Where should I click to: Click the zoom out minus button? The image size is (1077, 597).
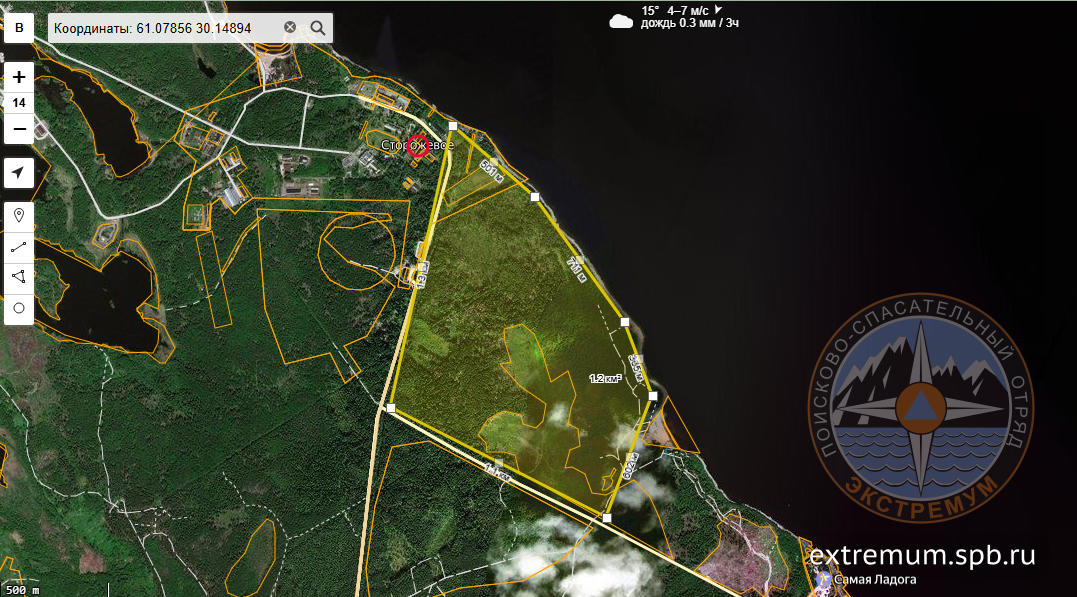tap(19, 129)
